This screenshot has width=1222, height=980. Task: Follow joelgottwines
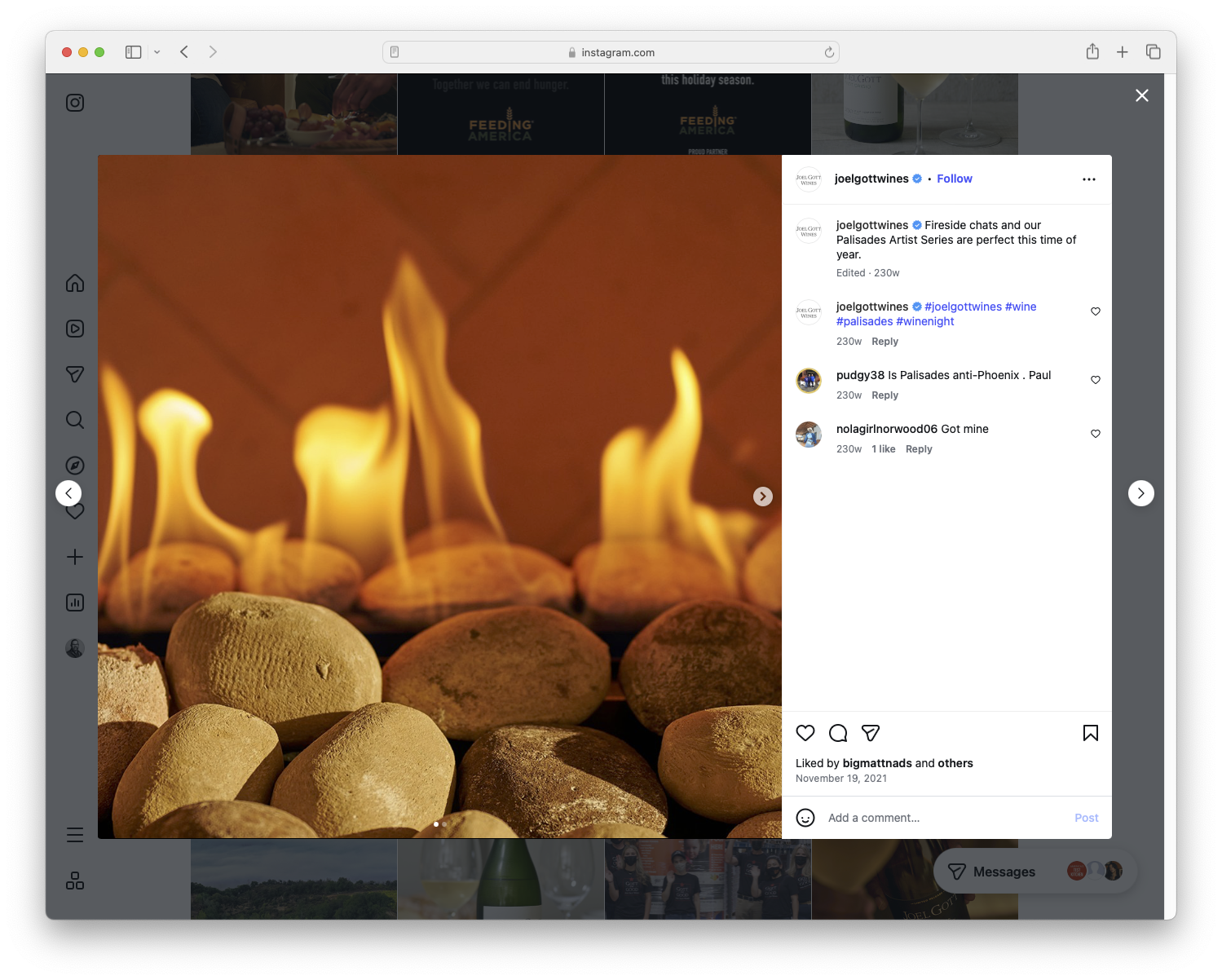point(955,179)
